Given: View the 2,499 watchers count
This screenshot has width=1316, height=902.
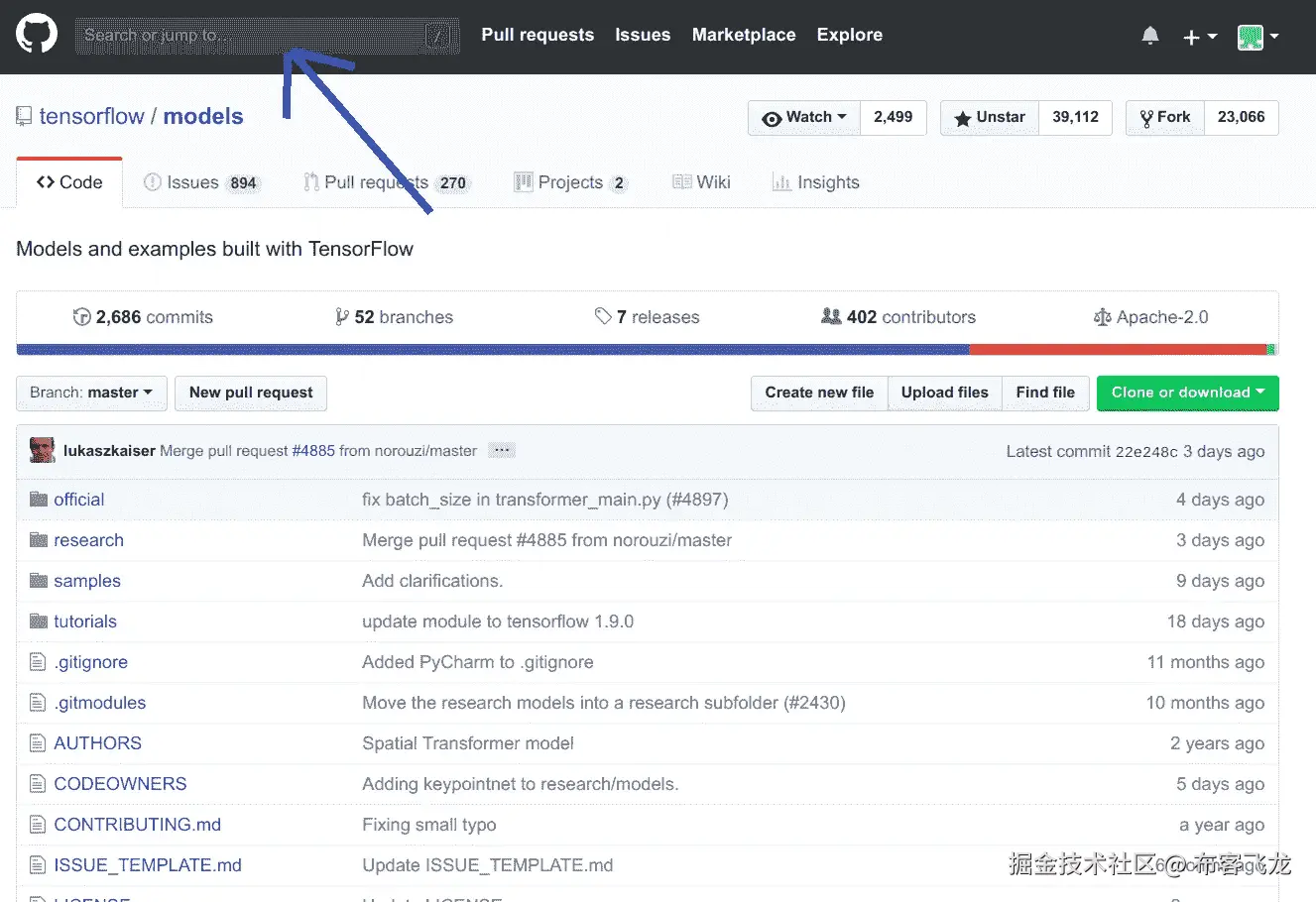Looking at the screenshot, I should click(894, 117).
